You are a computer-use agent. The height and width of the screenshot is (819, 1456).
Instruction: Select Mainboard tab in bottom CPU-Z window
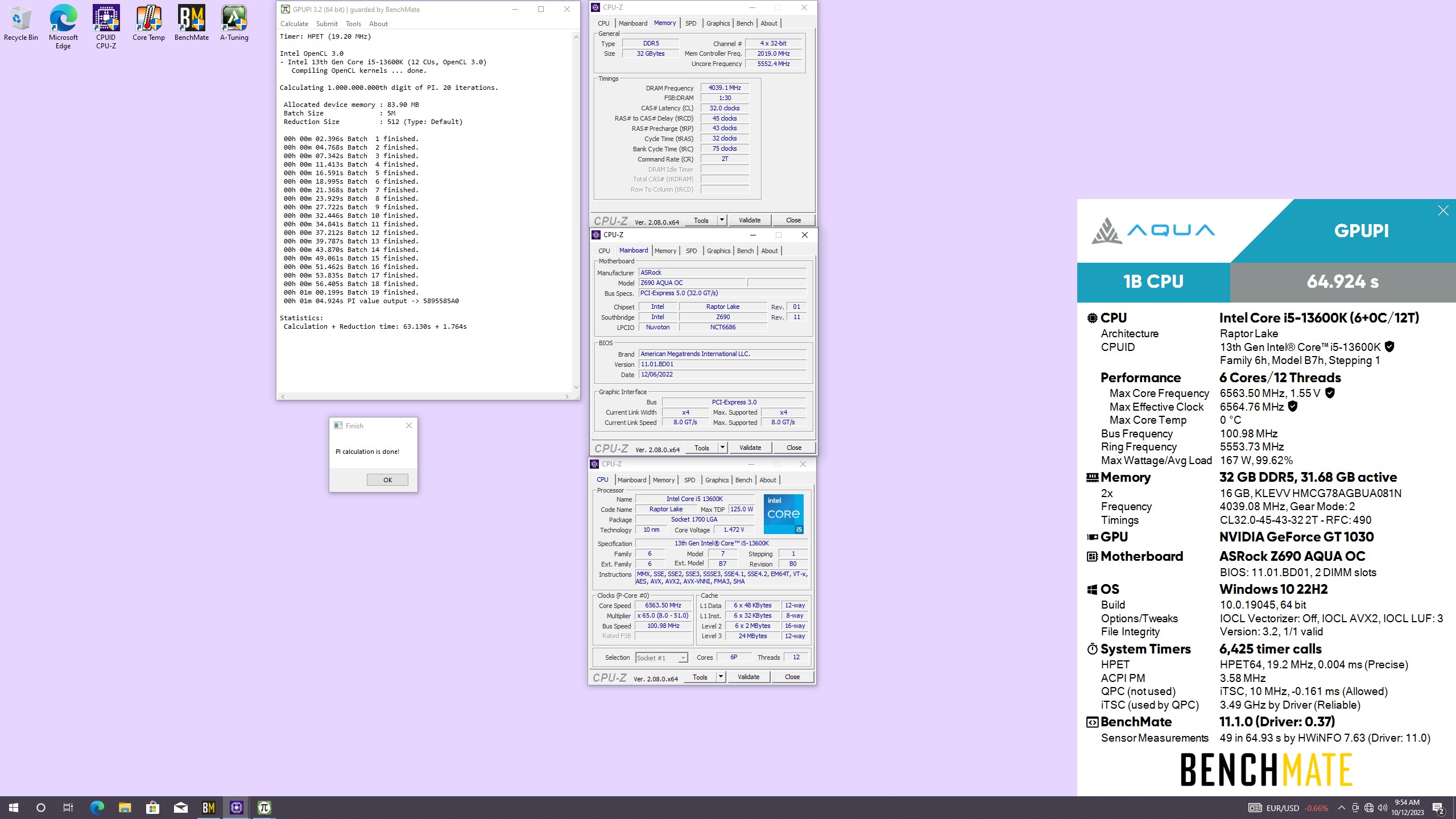tap(632, 480)
